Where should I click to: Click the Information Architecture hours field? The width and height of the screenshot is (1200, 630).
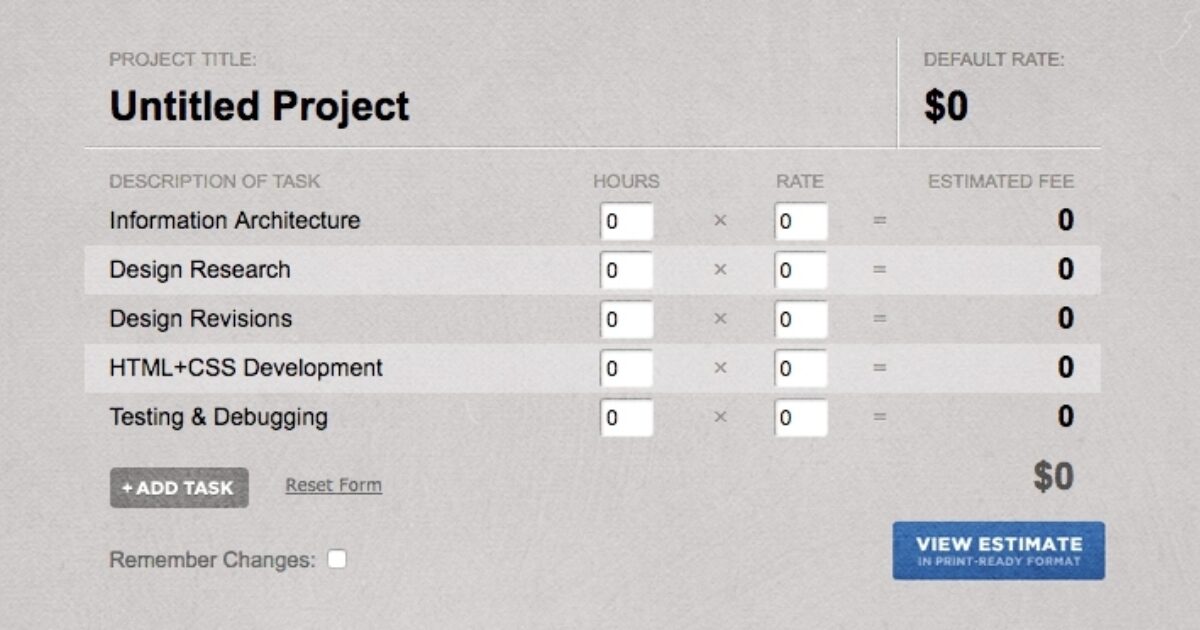tap(626, 220)
